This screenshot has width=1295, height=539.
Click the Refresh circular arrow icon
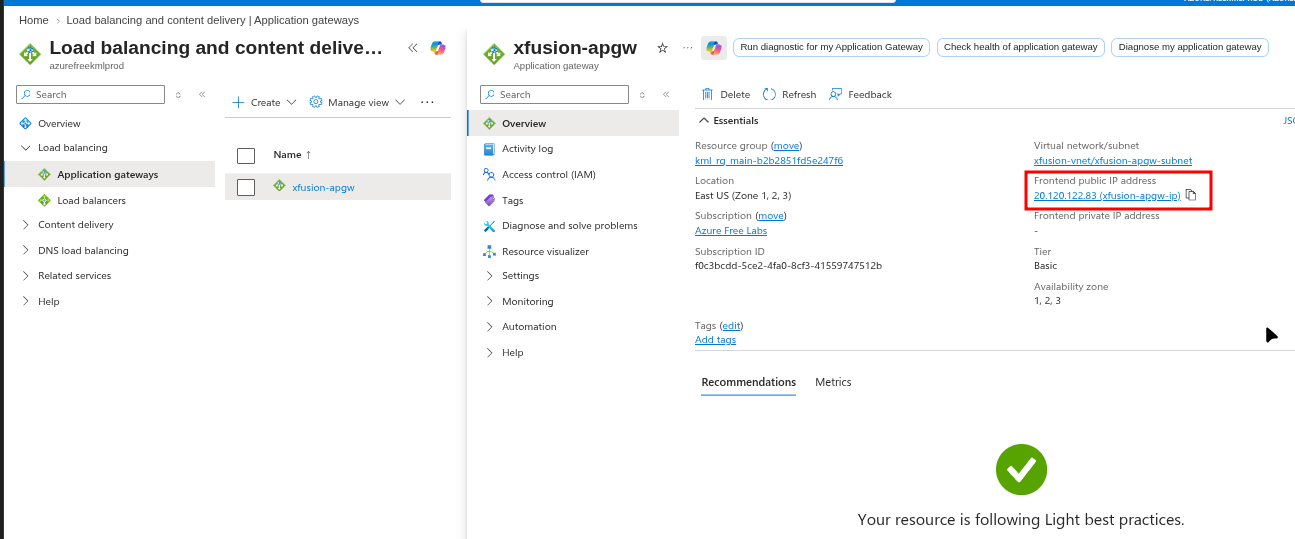tap(769, 94)
